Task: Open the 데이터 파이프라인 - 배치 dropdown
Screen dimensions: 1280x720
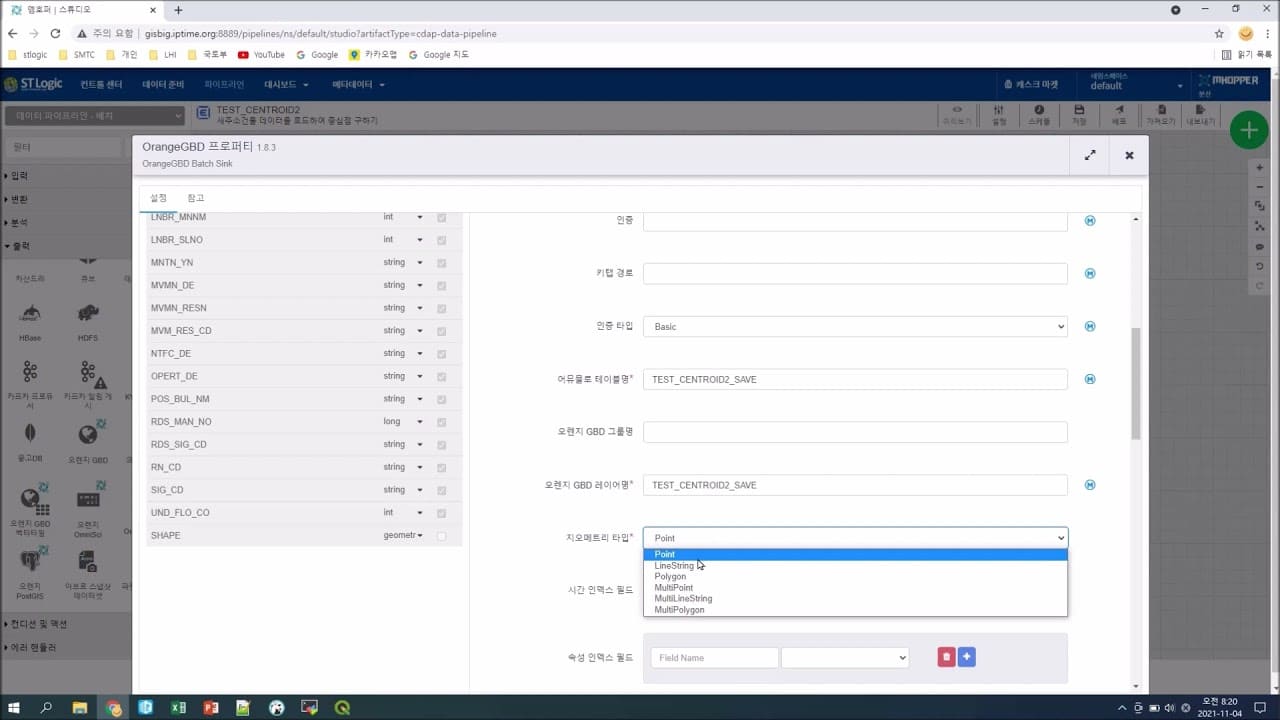Action: pos(95,116)
